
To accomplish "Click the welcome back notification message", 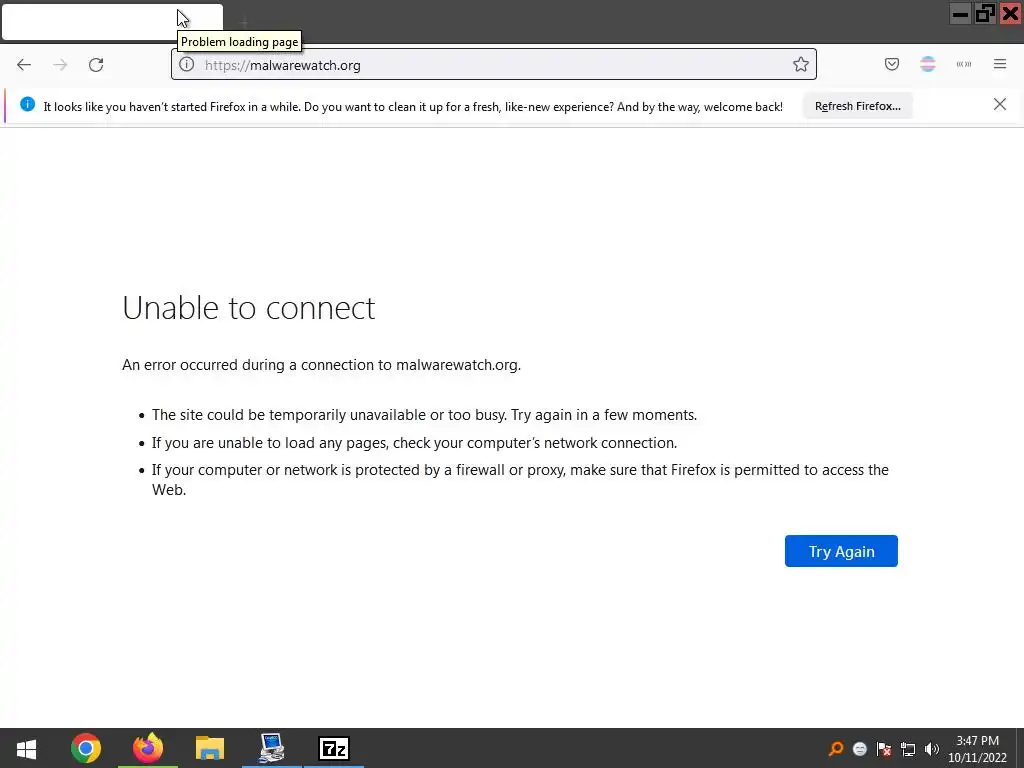I will (x=413, y=106).
